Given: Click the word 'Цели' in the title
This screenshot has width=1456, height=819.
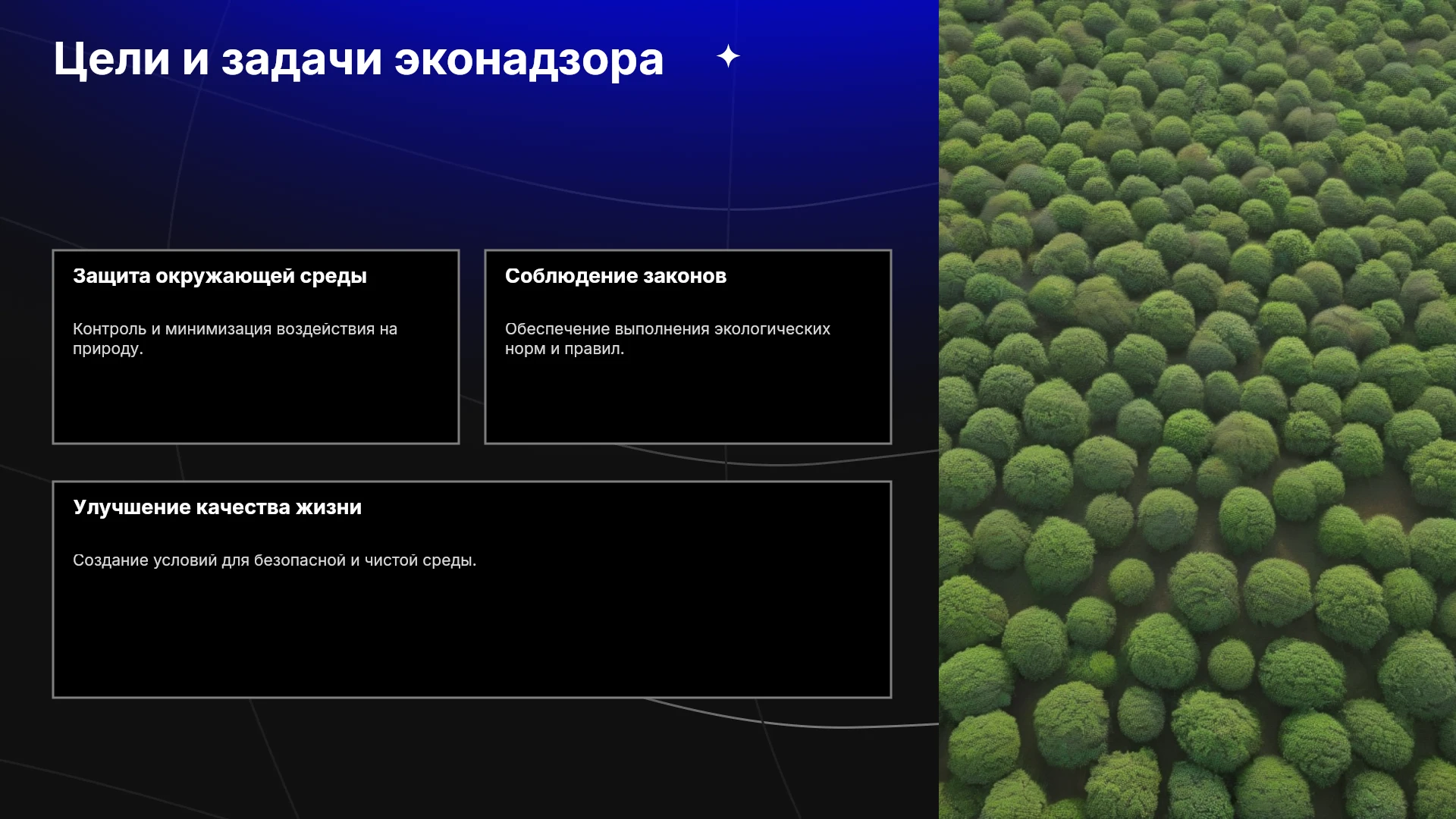Looking at the screenshot, I should (111, 59).
